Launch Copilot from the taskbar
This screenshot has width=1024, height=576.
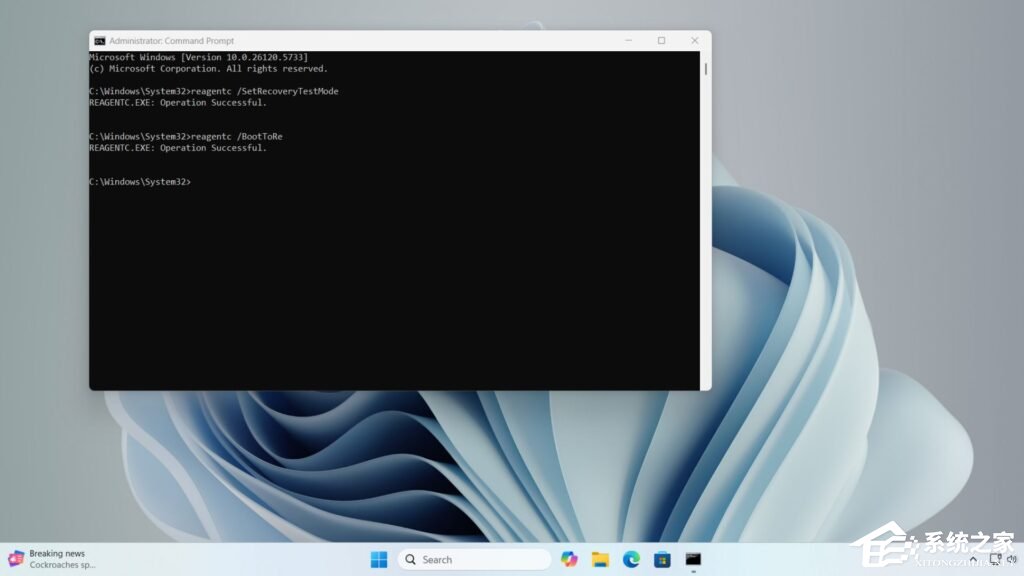(x=569, y=559)
